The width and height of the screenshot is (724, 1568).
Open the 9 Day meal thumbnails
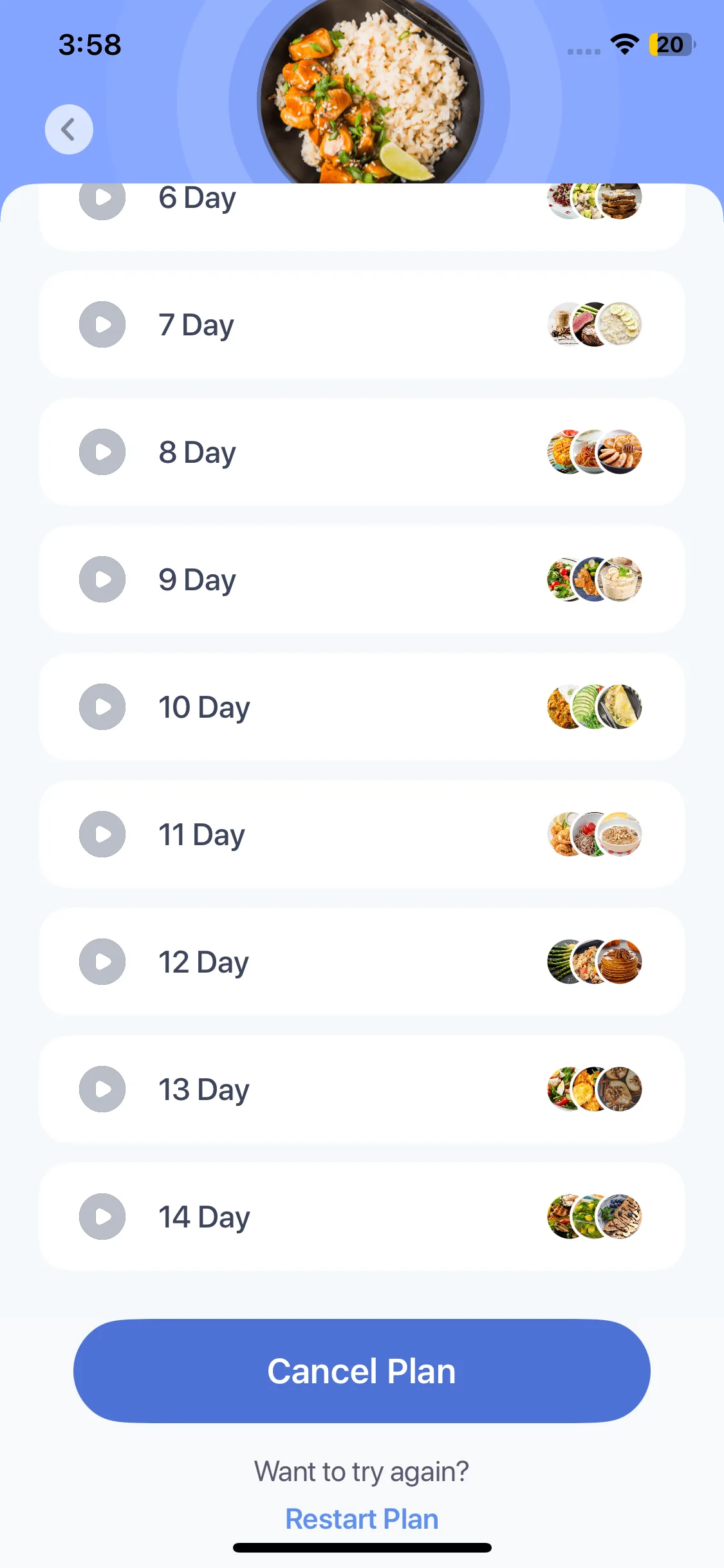point(595,579)
